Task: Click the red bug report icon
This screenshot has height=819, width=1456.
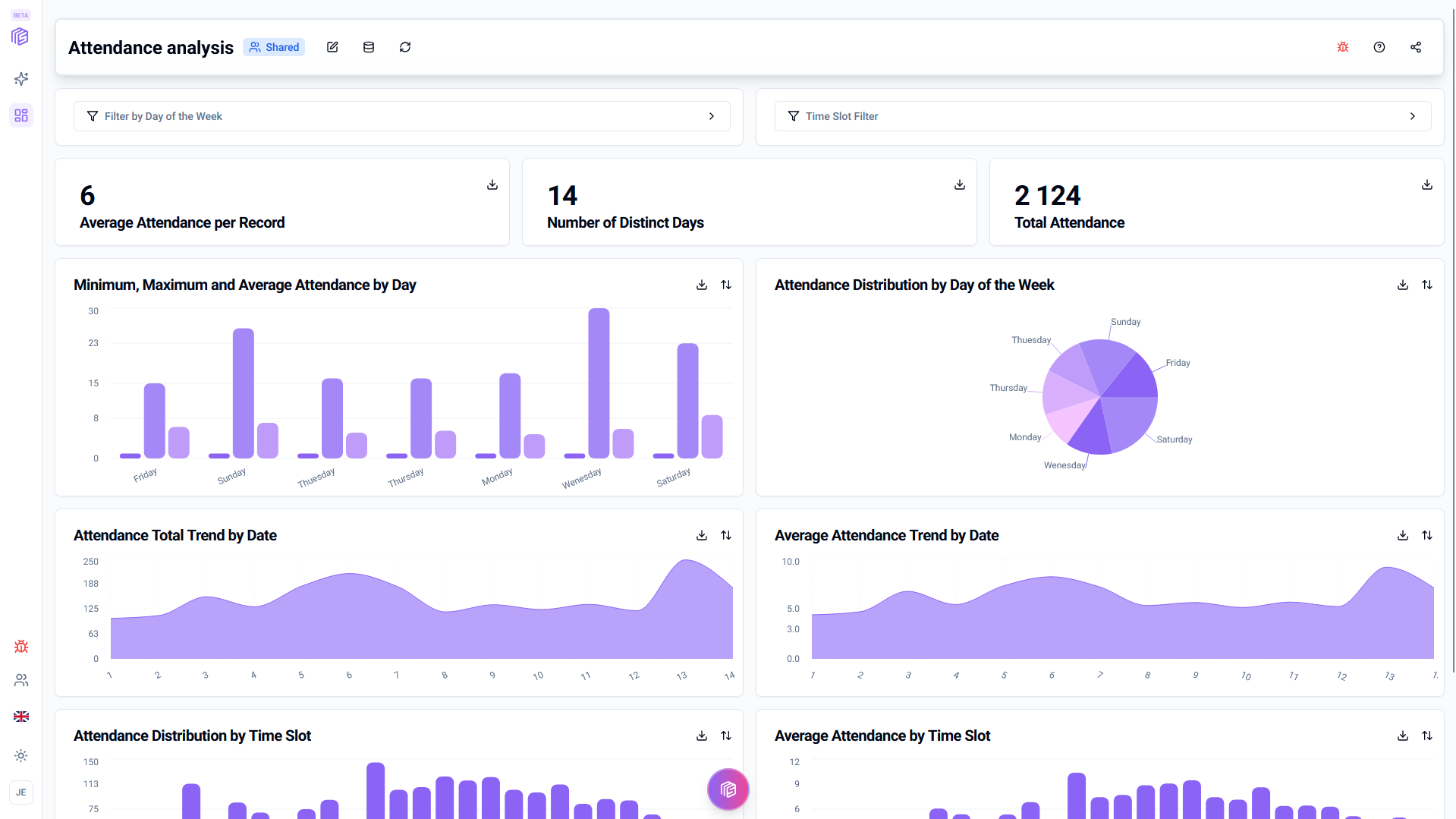Action: coord(1342,46)
